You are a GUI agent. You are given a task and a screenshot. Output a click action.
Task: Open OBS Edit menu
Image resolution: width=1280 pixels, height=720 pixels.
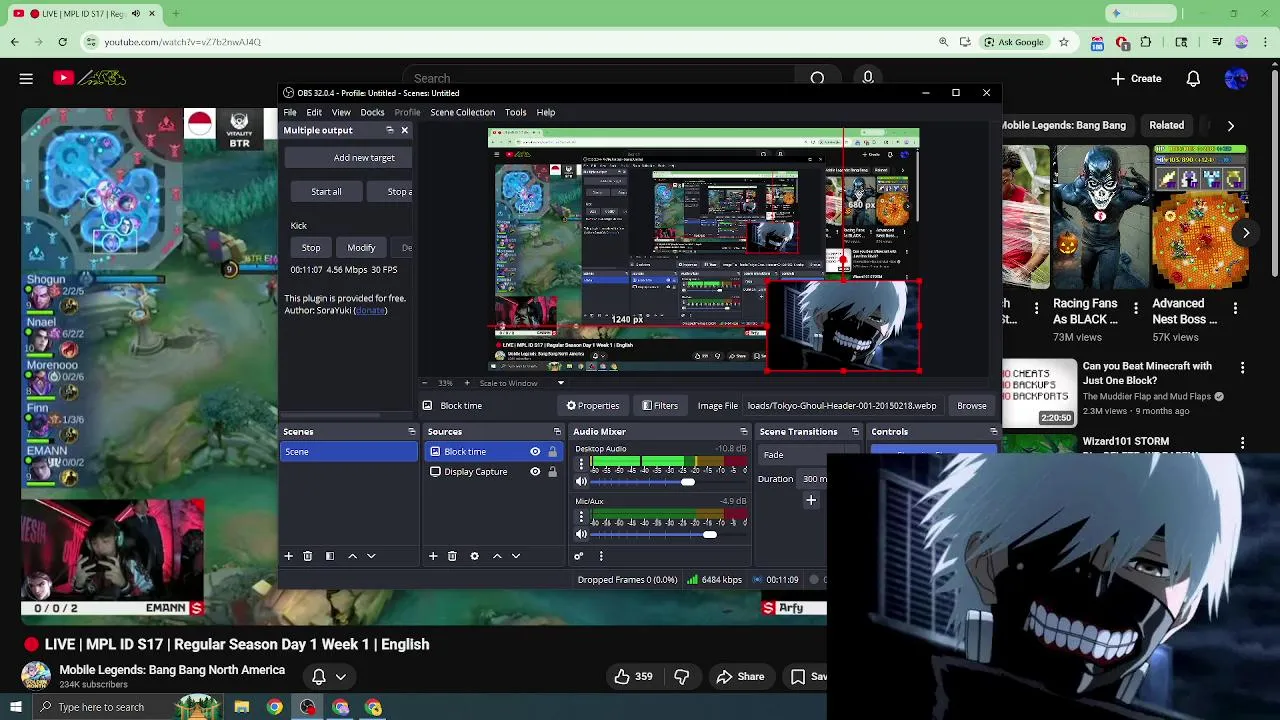(x=314, y=112)
